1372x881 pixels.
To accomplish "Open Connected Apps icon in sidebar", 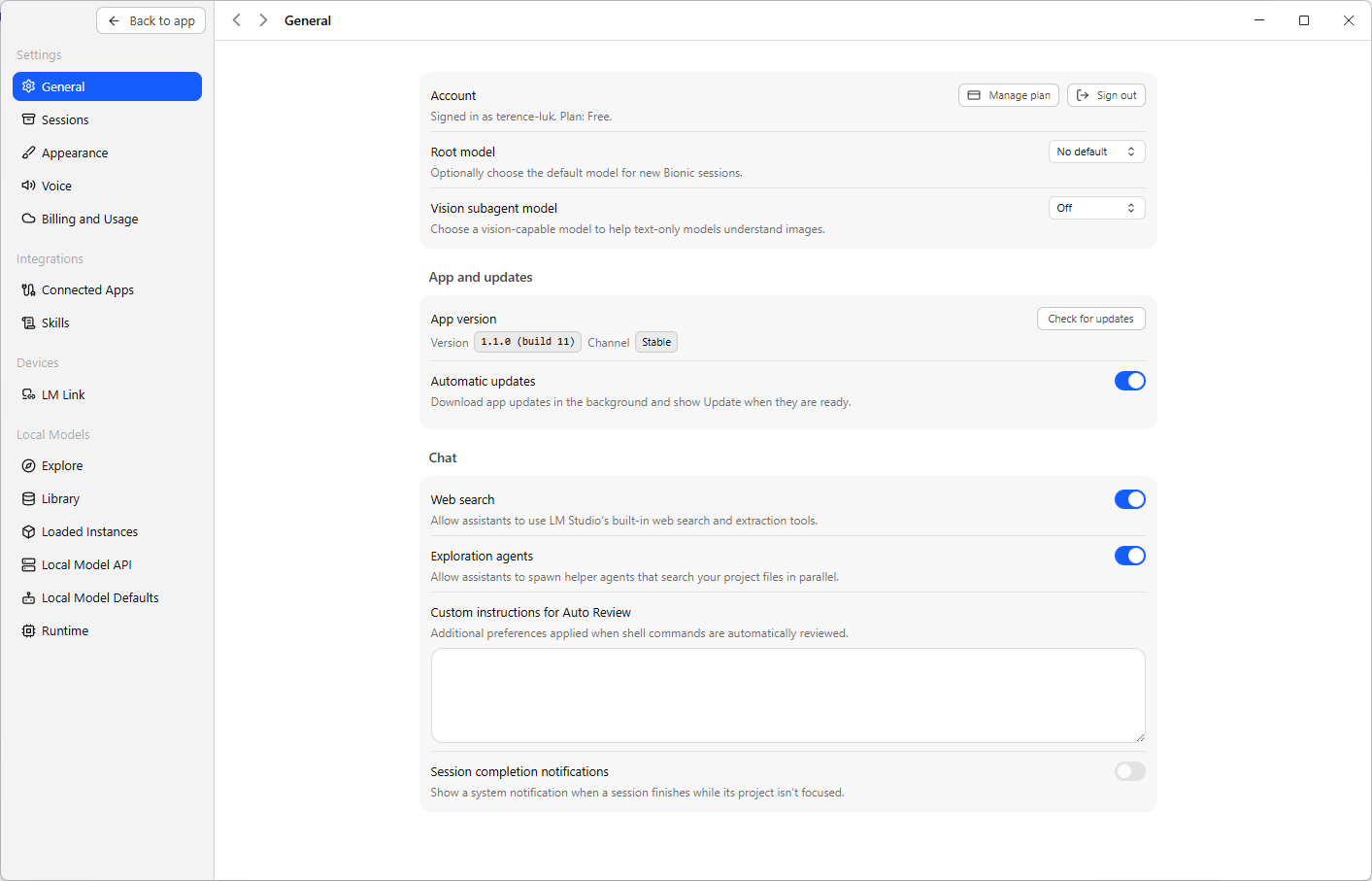I will pyautogui.click(x=28, y=289).
